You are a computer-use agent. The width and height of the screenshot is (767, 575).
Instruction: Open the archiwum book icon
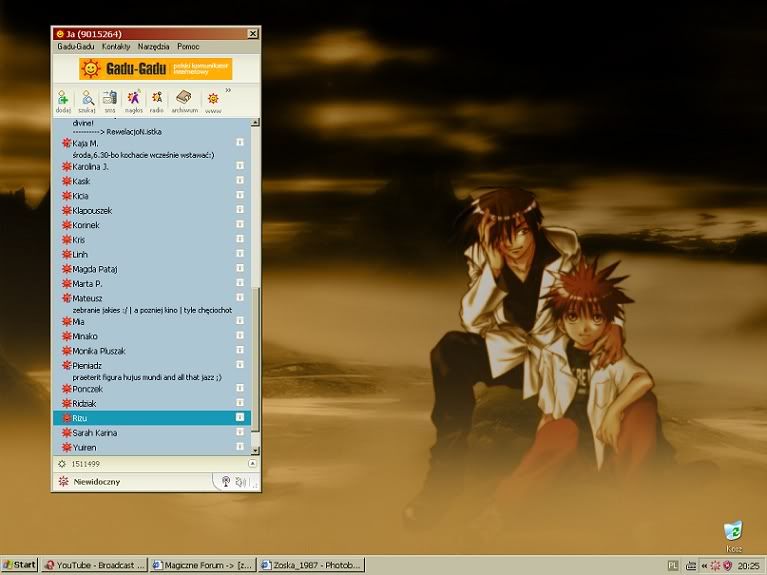(184, 101)
